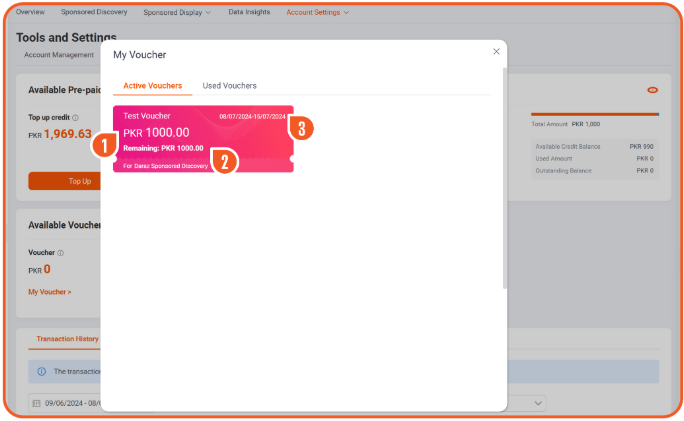
Task: Click the calendar icon in date range field
Action: click(x=36, y=403)
